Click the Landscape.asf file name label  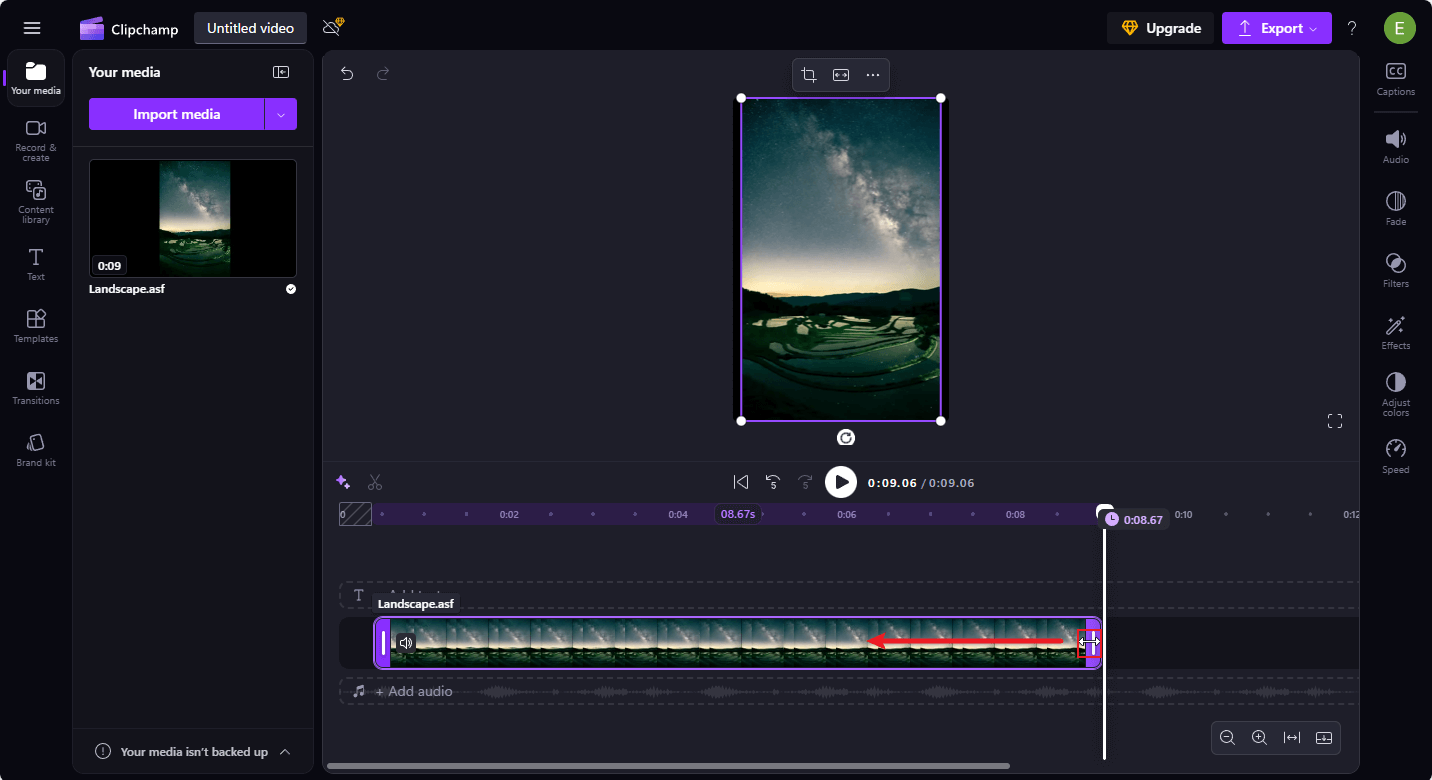[127, 289]
